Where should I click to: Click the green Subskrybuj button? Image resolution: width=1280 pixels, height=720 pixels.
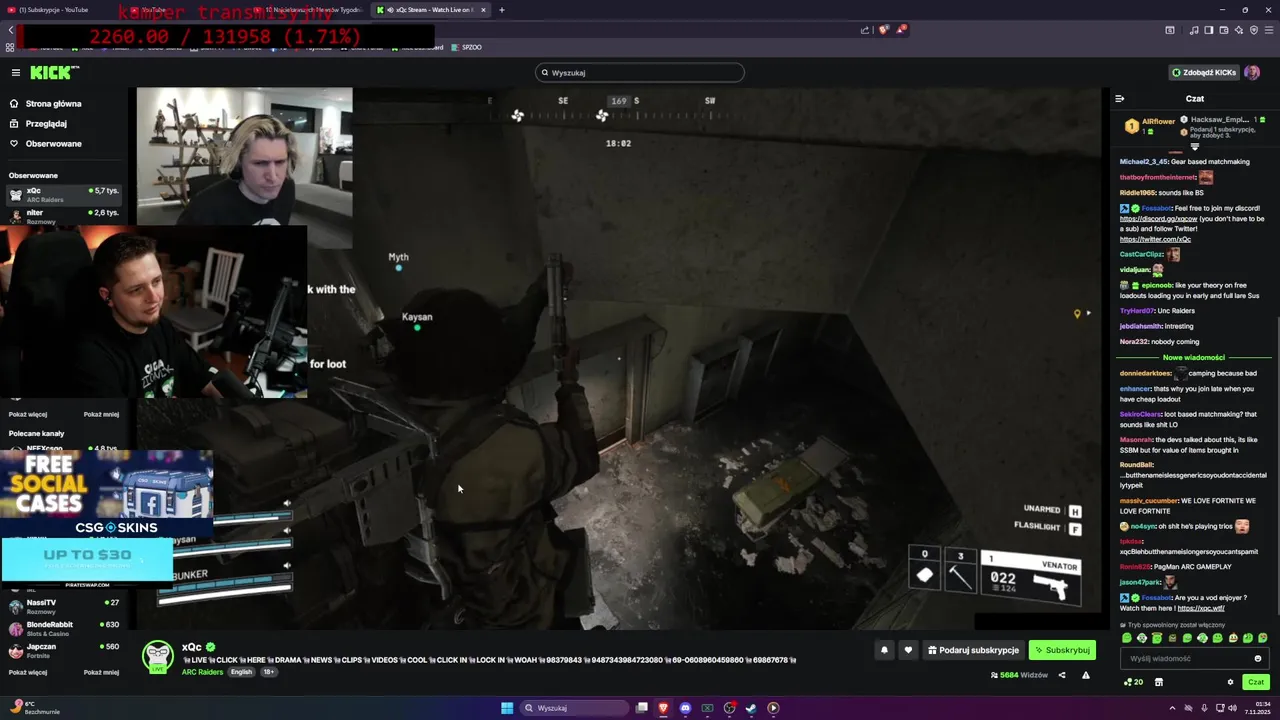pos(1062,650)
